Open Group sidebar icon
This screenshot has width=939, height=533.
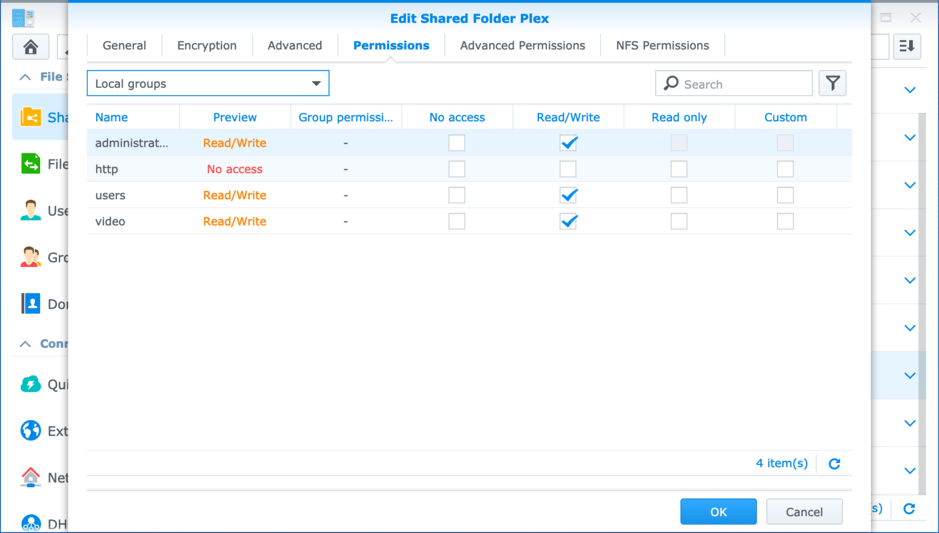coord(31,257)
